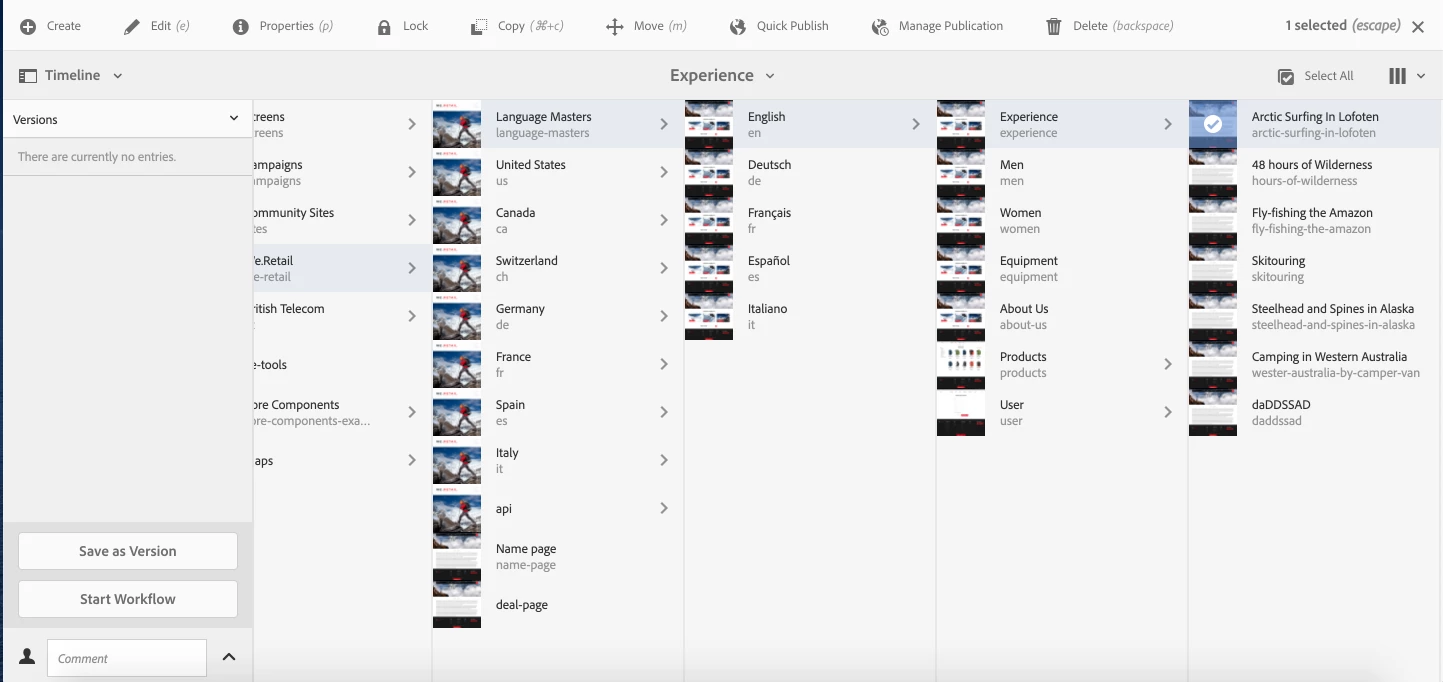Select the deal-page item
Image resolution: width=1443 pixels, height=682 pixels.
tap(557, 604)
